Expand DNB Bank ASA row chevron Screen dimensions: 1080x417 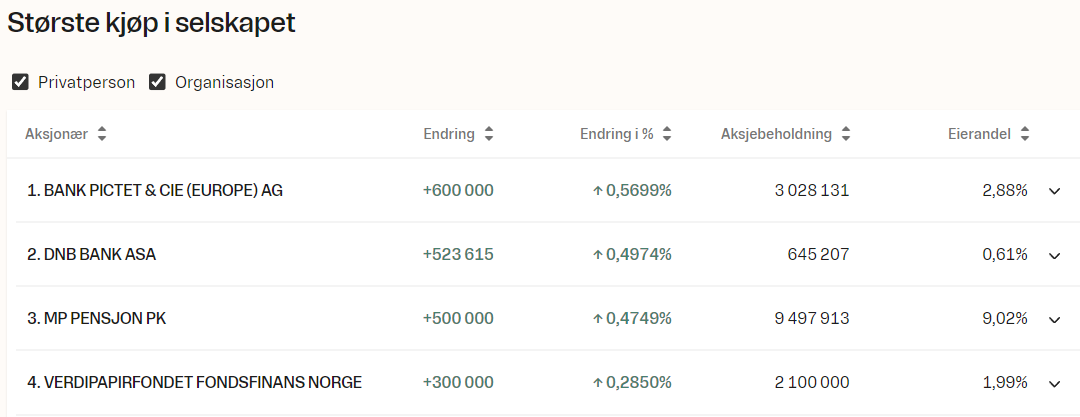pos(1055,255)
